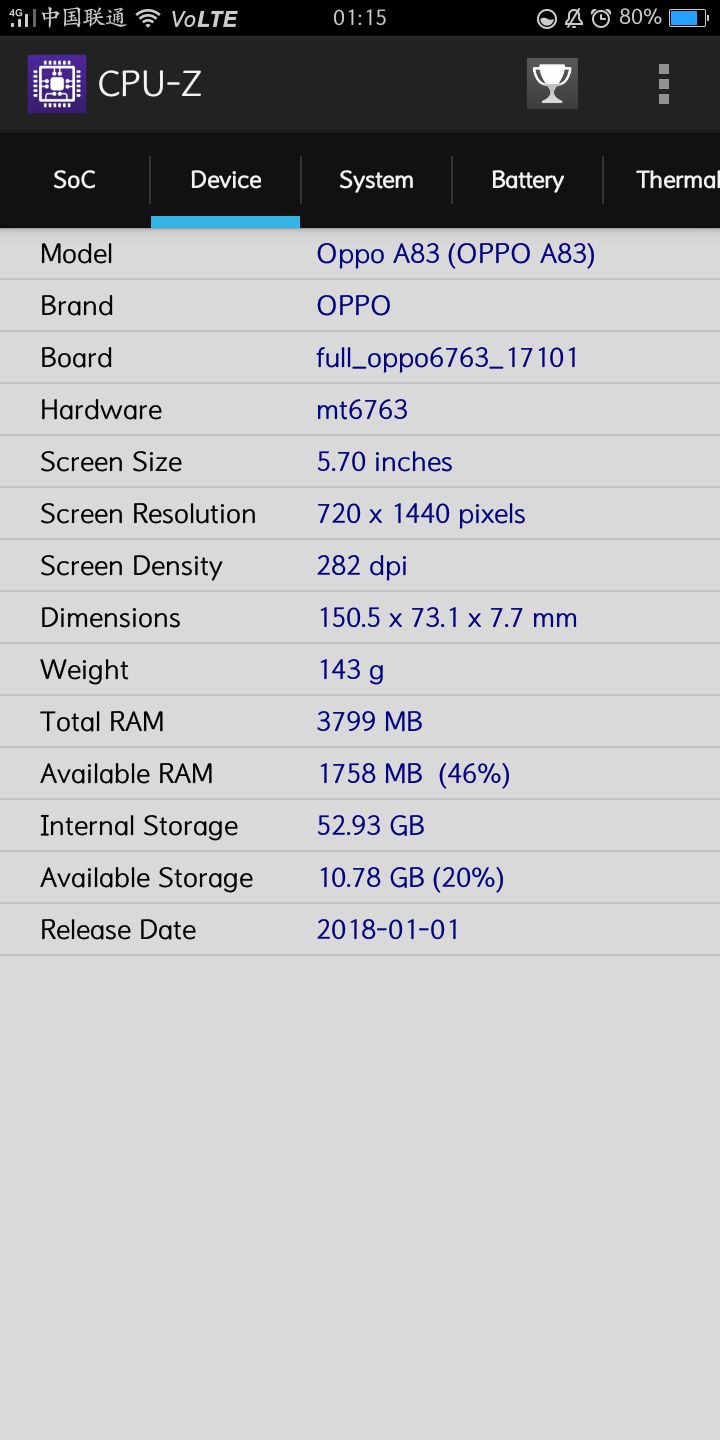This screenshot has width=720, height=1440.
Task: Tap the Total RAM 3799 MB row
Action: click(x=360, y=722)
